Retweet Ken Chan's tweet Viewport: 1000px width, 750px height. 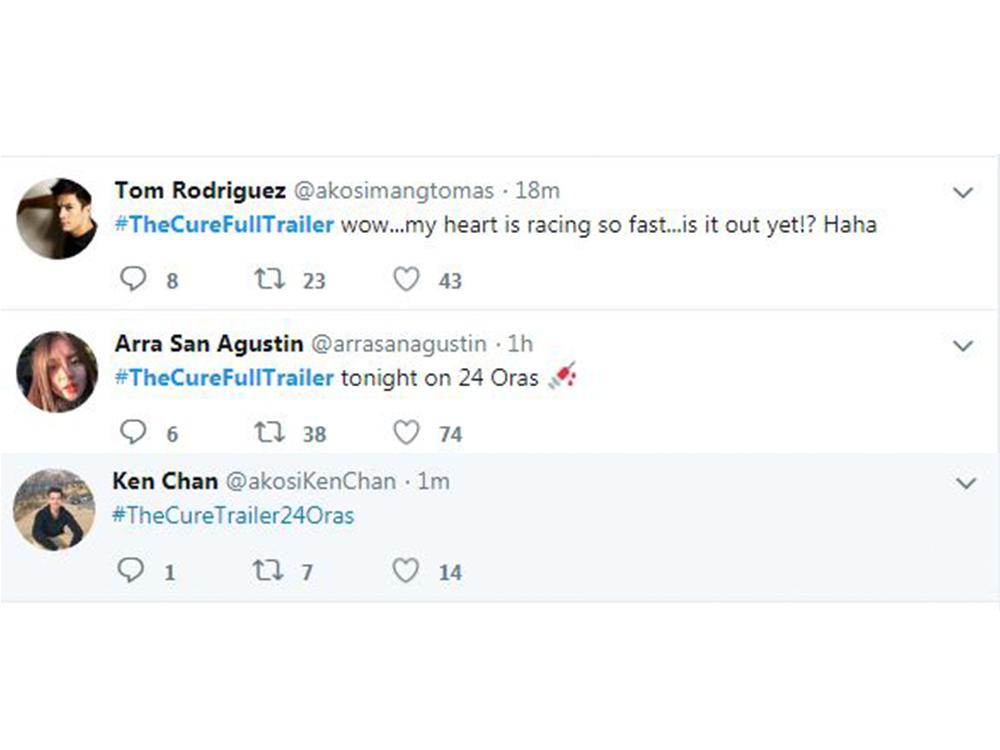point(268,570)
